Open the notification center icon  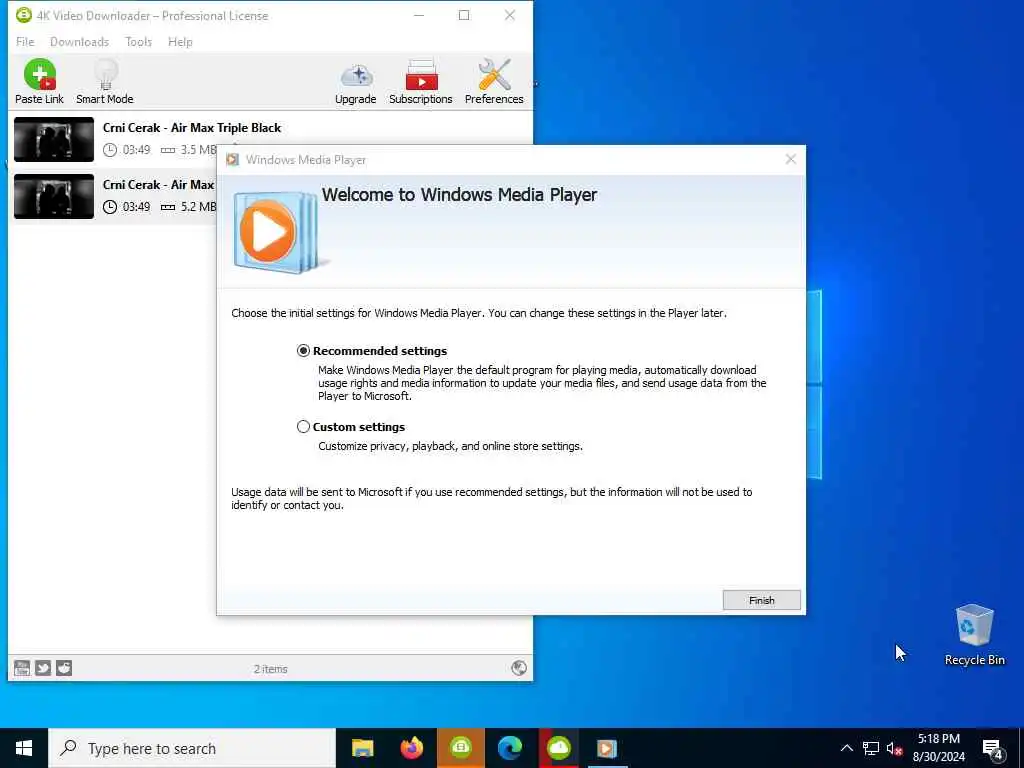pos(993,748)
